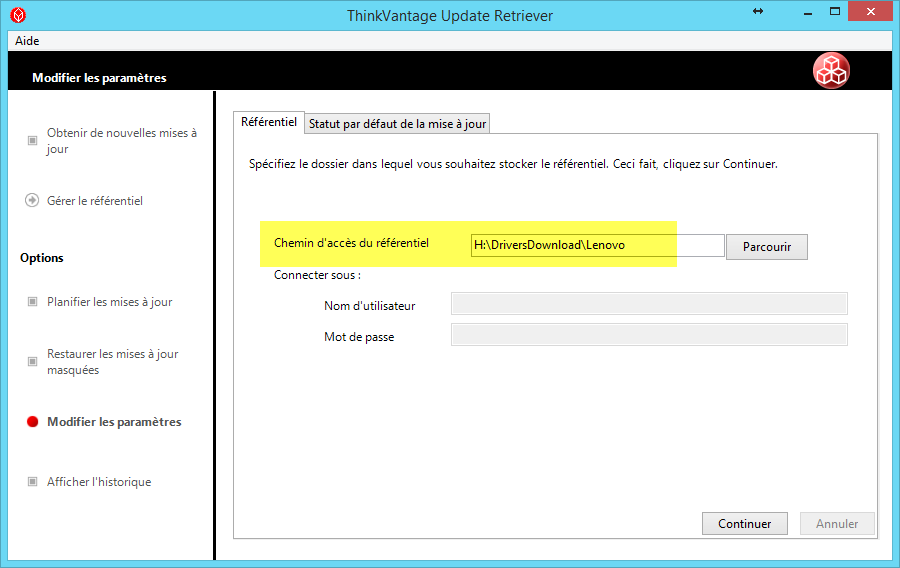Click the red cubes logo in header
900x568 pixels.
coord(831,71)
